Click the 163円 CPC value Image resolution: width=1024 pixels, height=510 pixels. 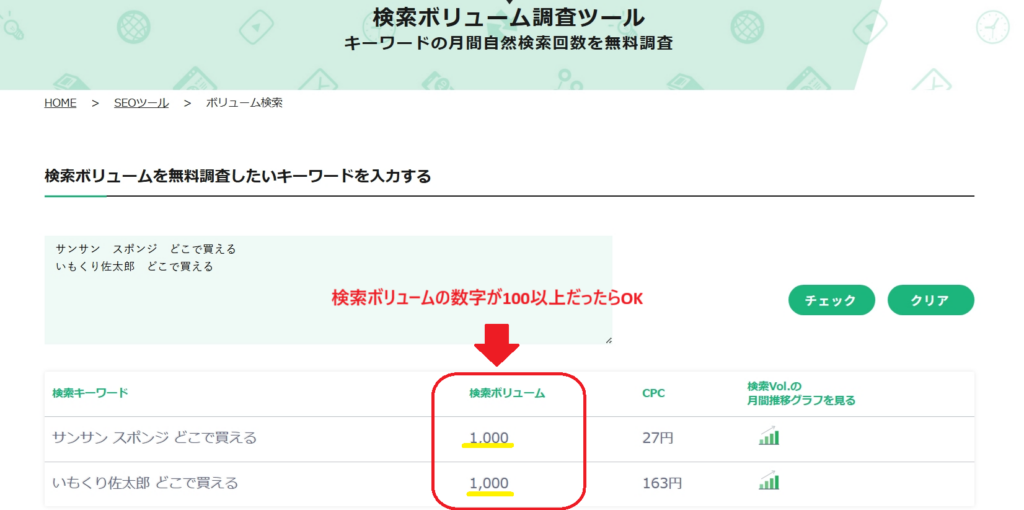click(x=662, y=483)
